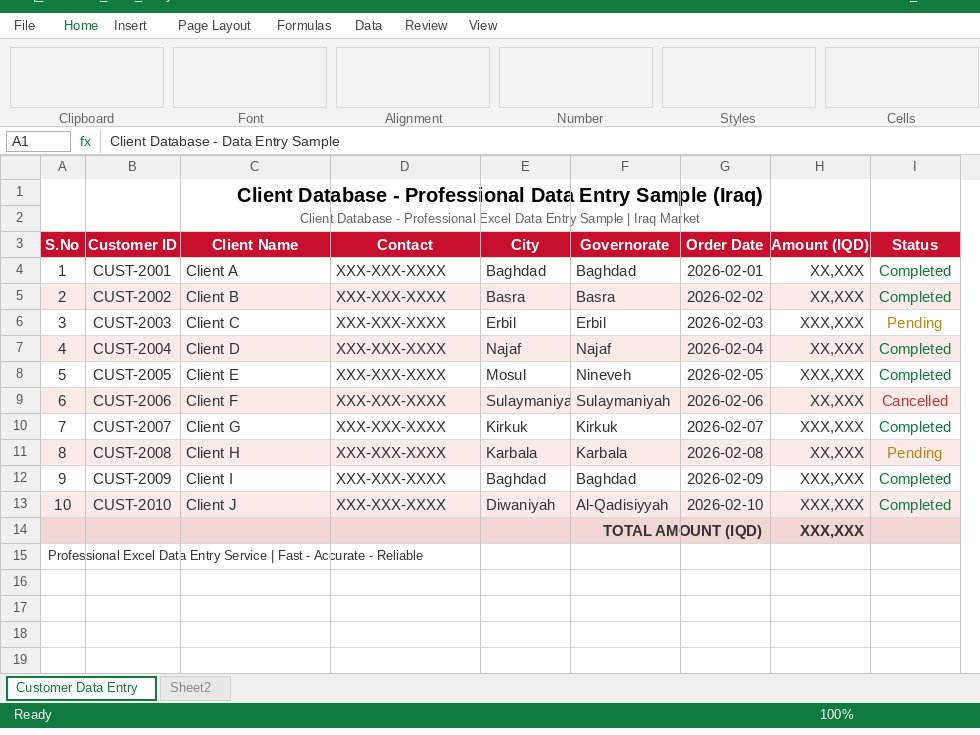Click the Governorate header cell
980x735 pixels.
coord(625,244)
